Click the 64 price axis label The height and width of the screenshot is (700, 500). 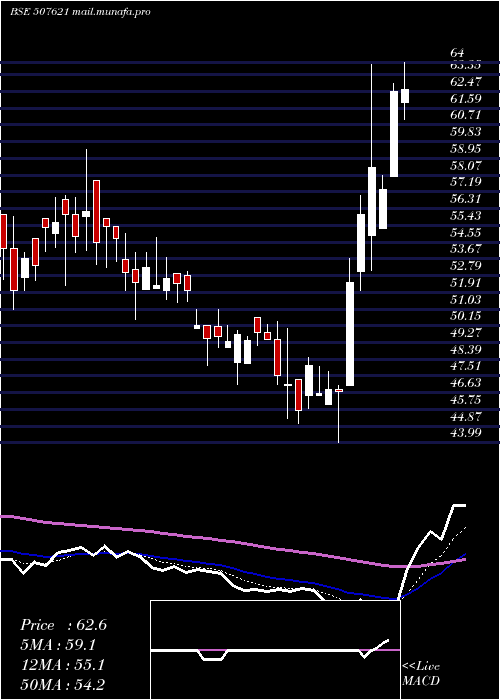pos(458,54)
